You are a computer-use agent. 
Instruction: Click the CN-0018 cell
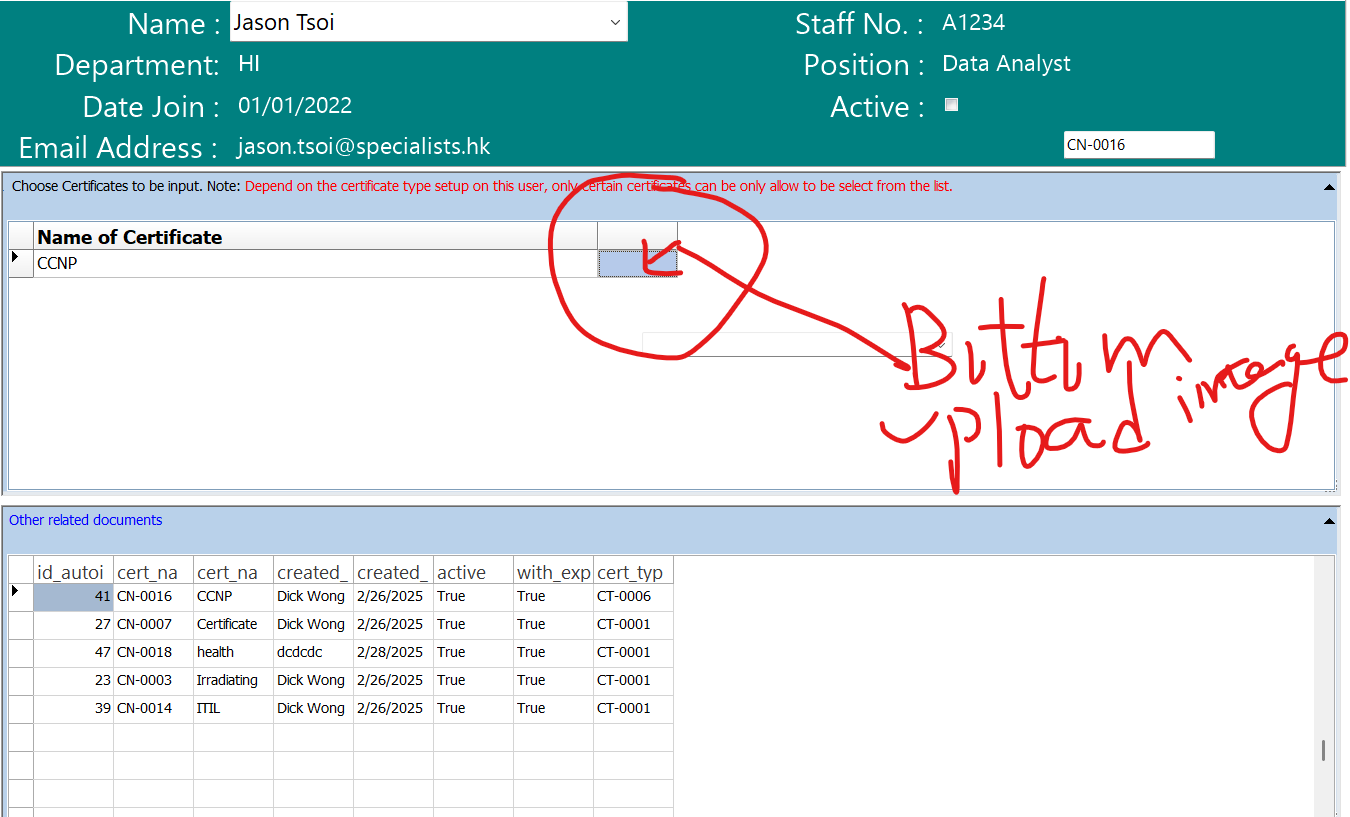click(153, 653)
